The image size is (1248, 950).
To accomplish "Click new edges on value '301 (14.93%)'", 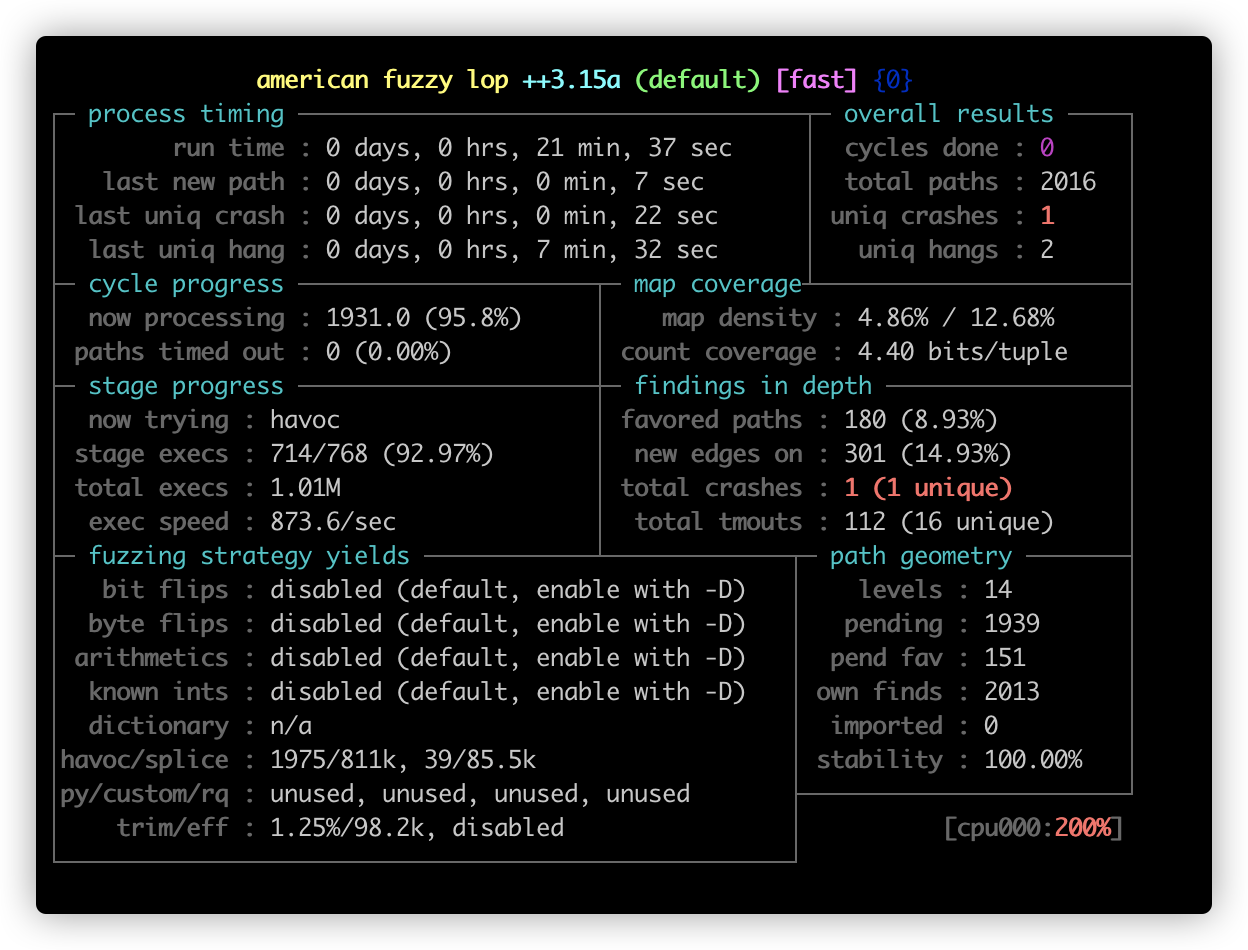I will 928,454.
